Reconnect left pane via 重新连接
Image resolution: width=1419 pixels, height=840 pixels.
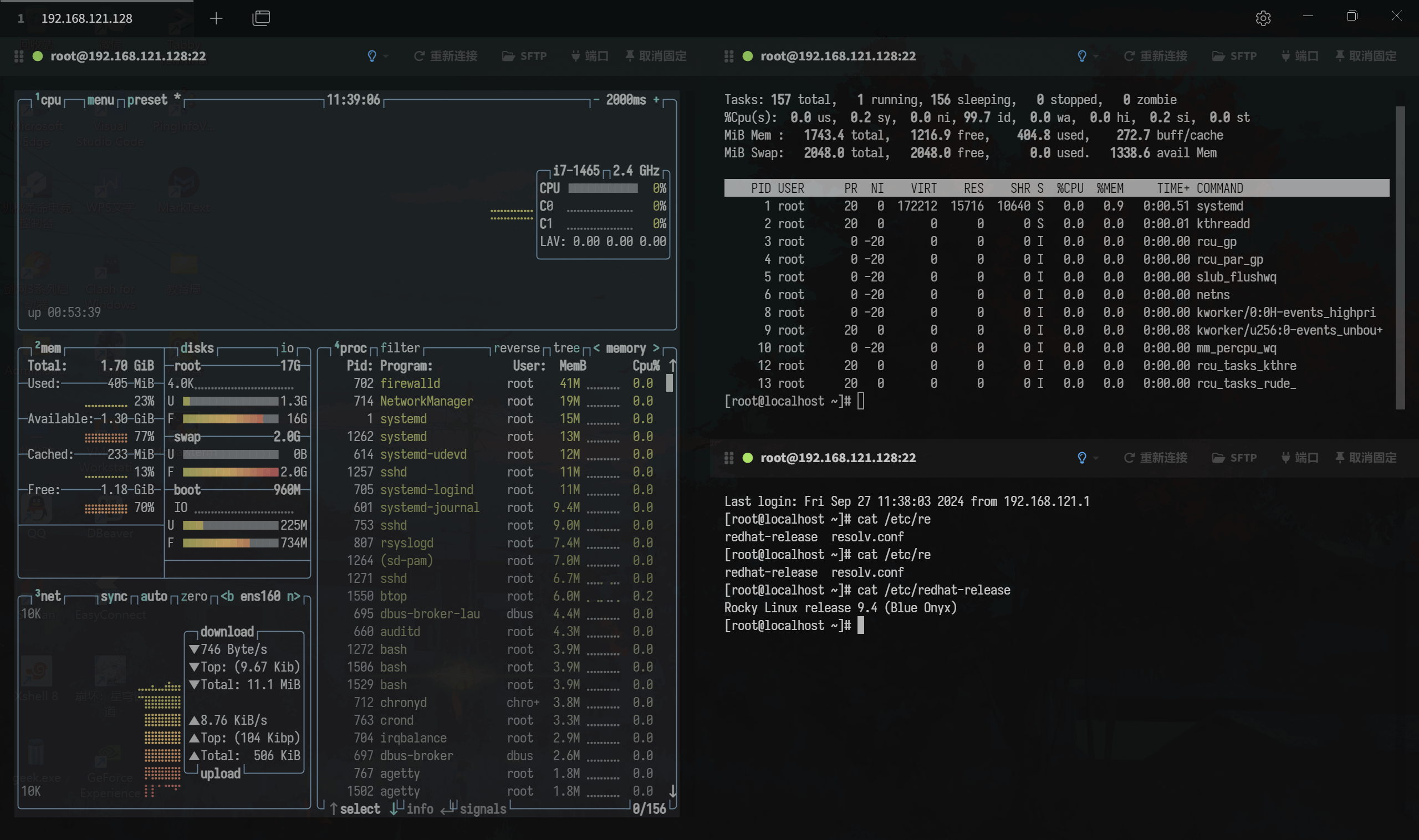click(446, 56)
